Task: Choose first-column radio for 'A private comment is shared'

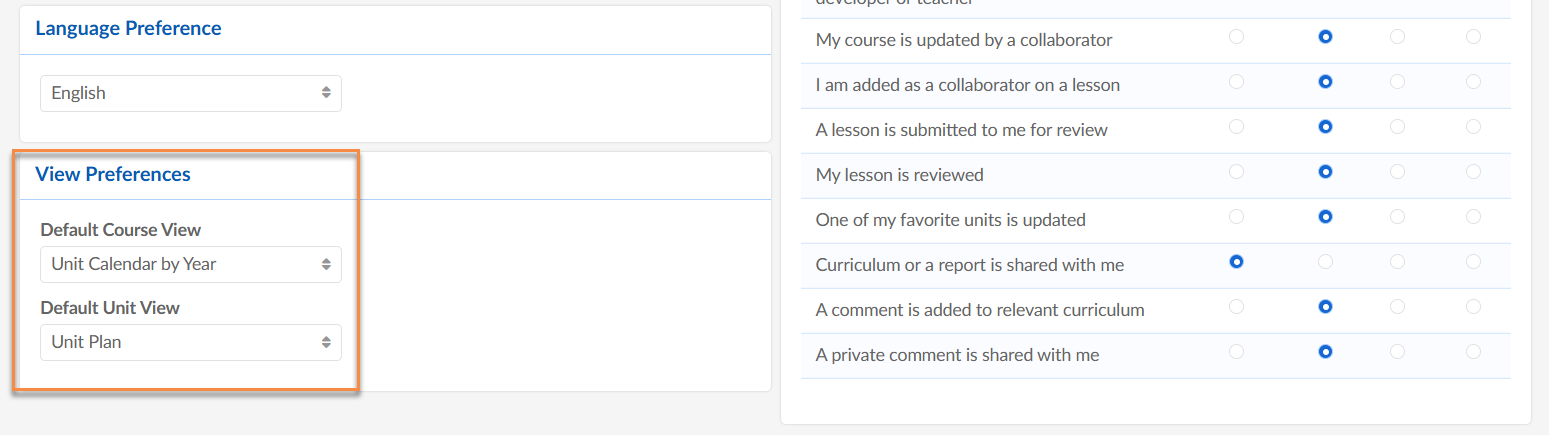Action: 1237,352
